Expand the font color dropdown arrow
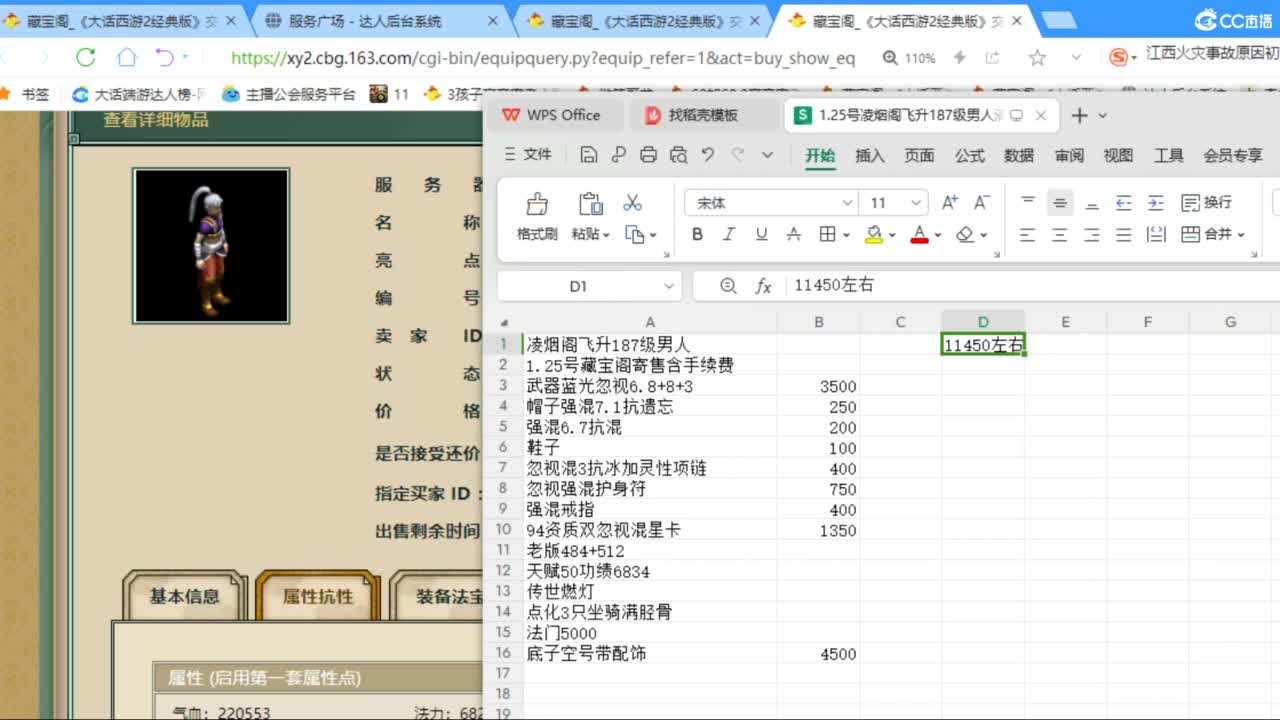The height and width of the screenshot is (720, 1280). tap(938, 235)
